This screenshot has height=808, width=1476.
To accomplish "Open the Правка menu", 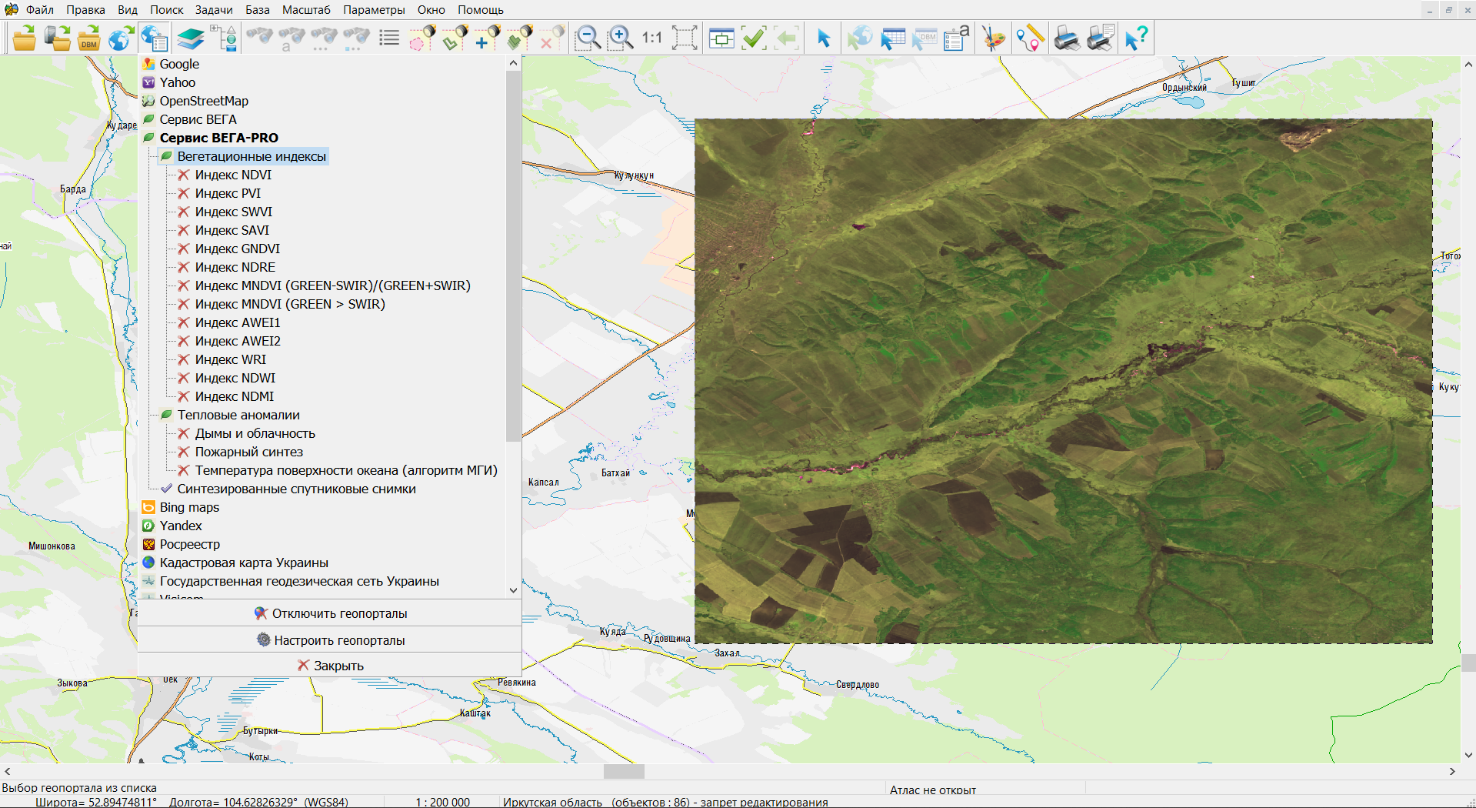I will pyautogui.click(x=86, y=9).
